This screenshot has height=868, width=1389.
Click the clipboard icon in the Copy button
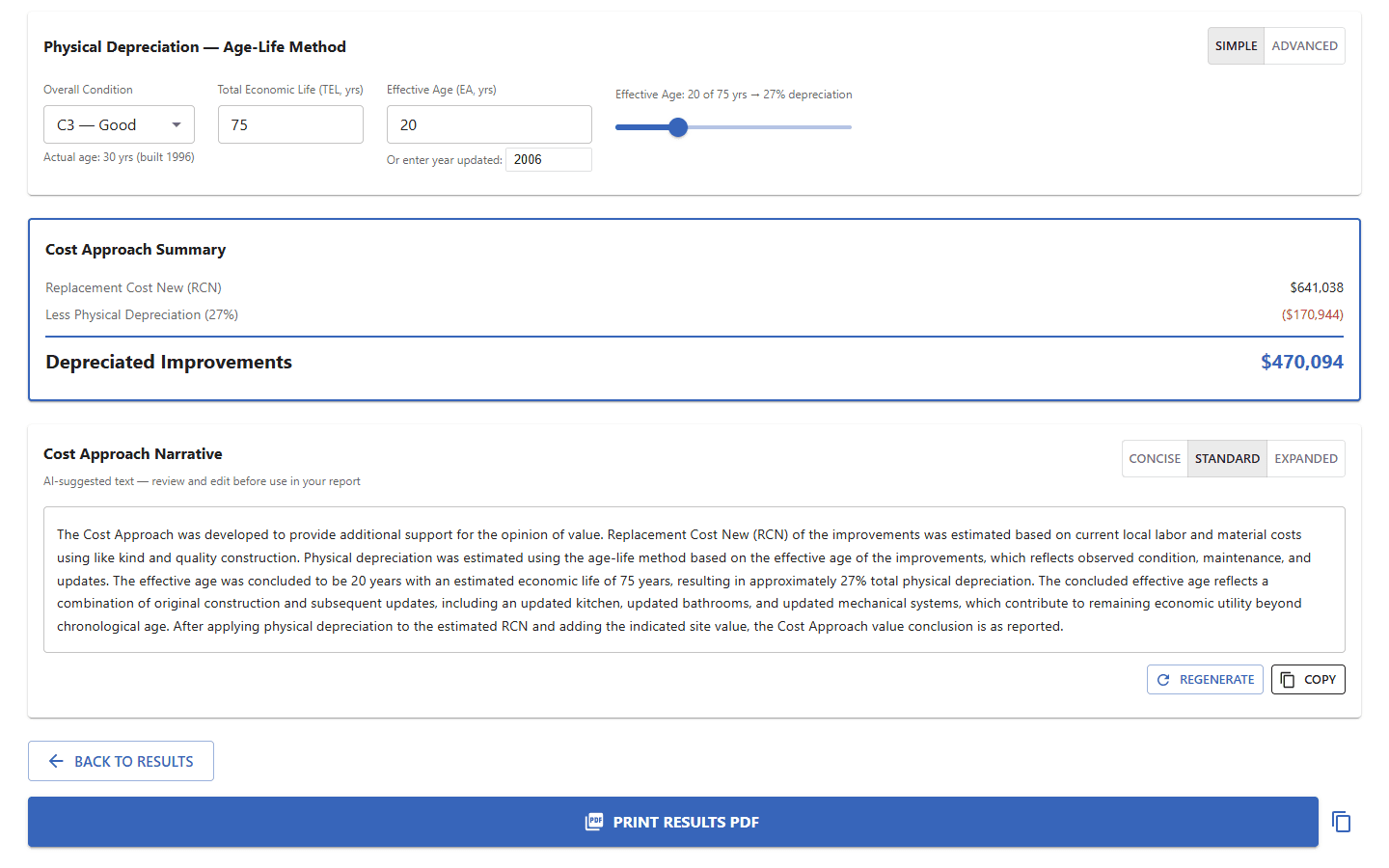point(1288,680)
